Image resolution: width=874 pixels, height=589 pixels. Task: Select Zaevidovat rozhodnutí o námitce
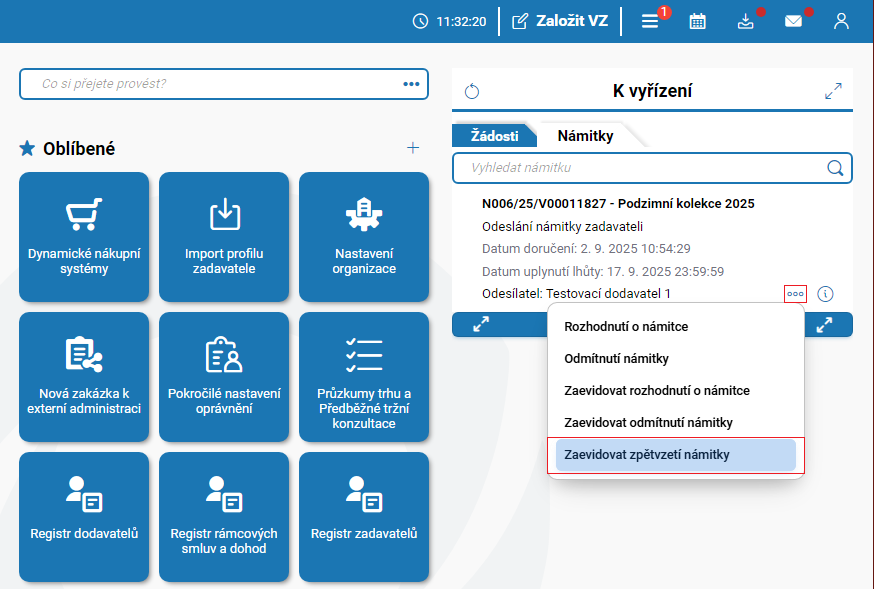coord(676,391)
